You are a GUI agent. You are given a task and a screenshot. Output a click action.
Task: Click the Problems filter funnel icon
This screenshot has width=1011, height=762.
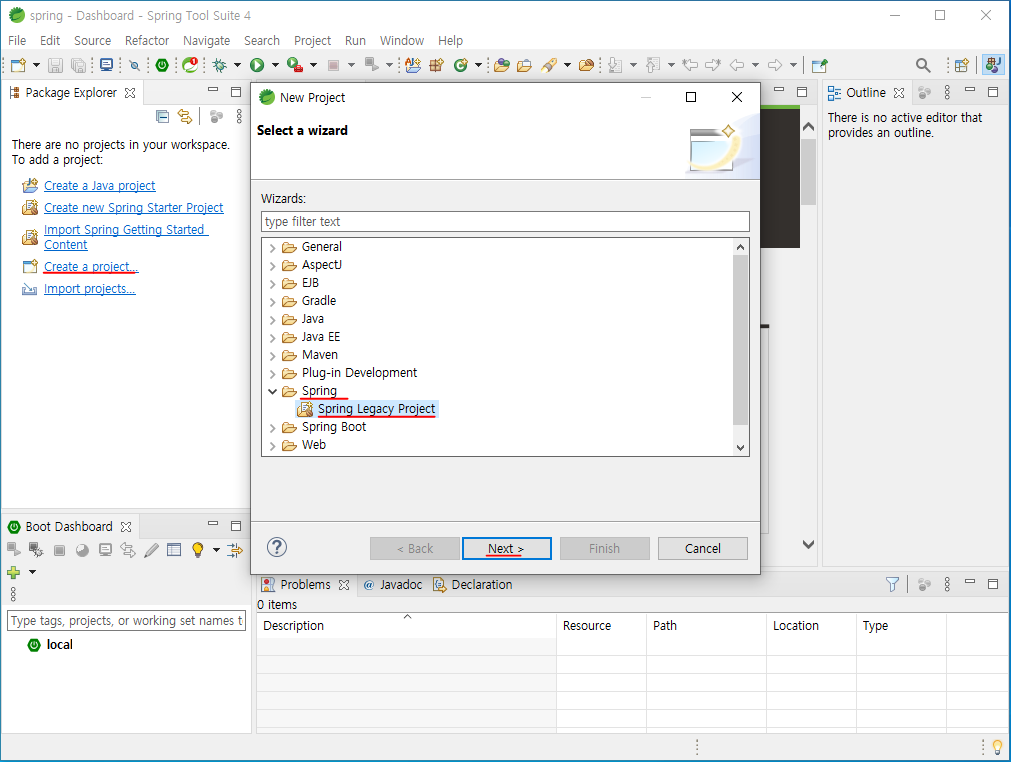[x=892, y=584]
